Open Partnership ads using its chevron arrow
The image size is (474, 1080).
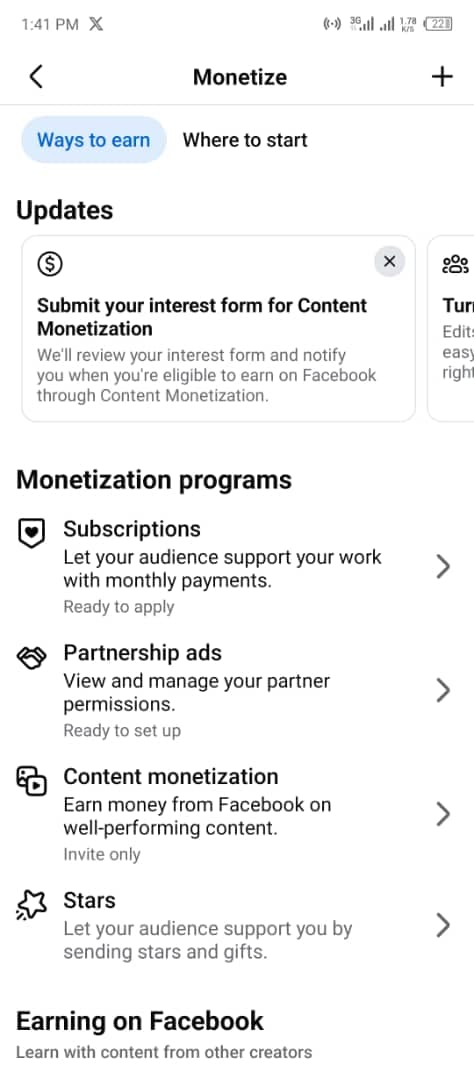click(443, 690)
